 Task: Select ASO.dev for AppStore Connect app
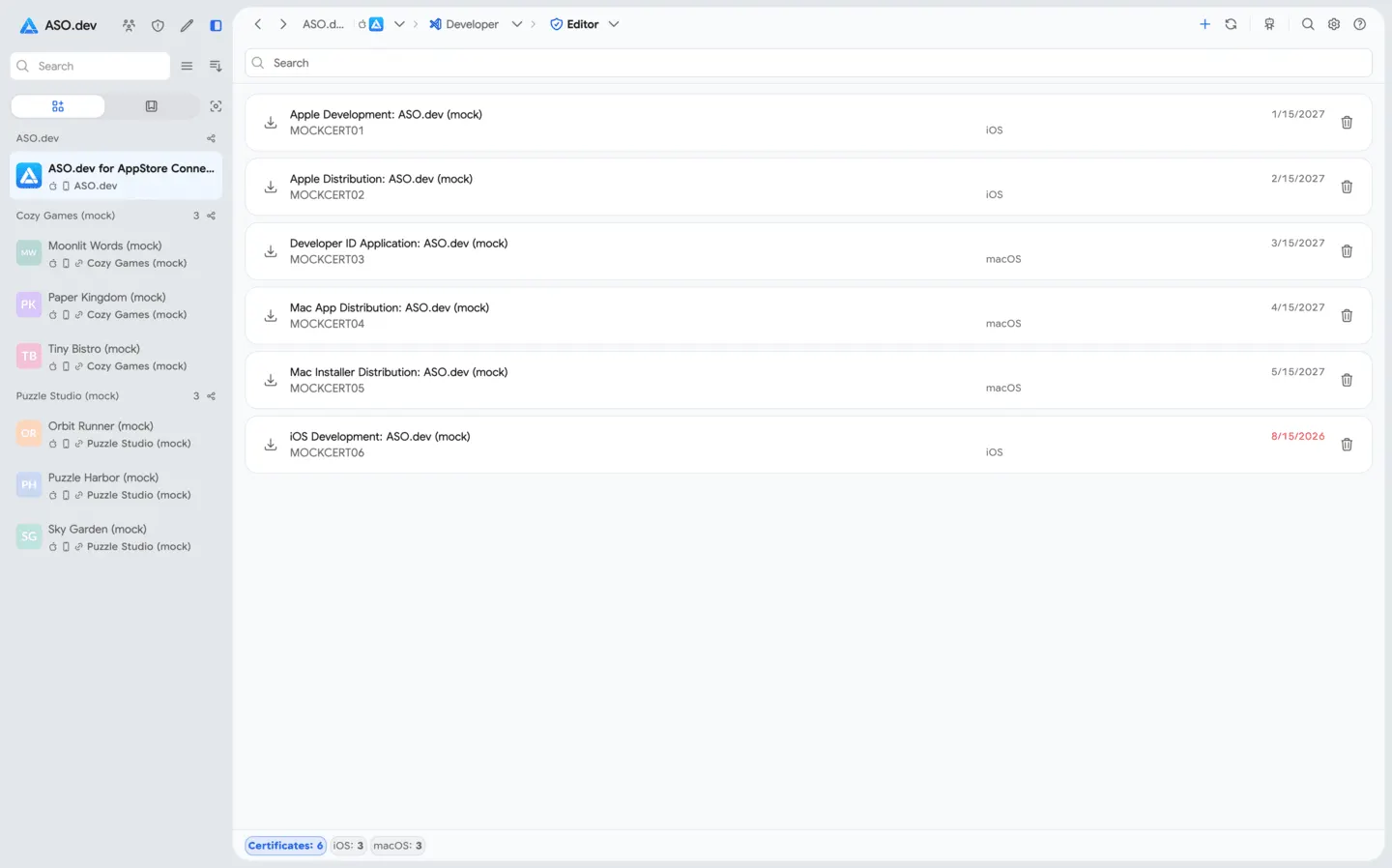[116, 176]
